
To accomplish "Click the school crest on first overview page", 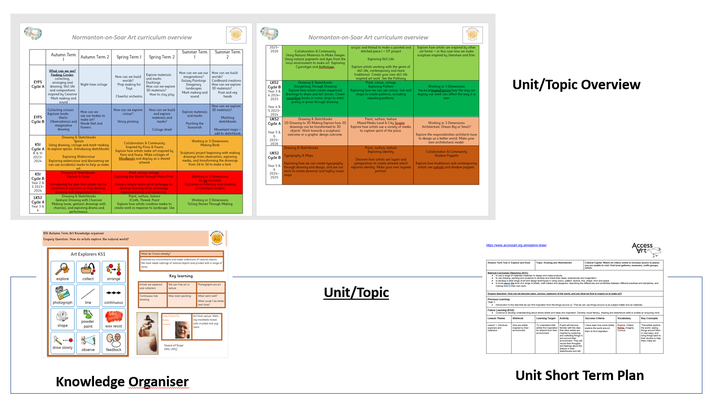I will pos(236,35).
